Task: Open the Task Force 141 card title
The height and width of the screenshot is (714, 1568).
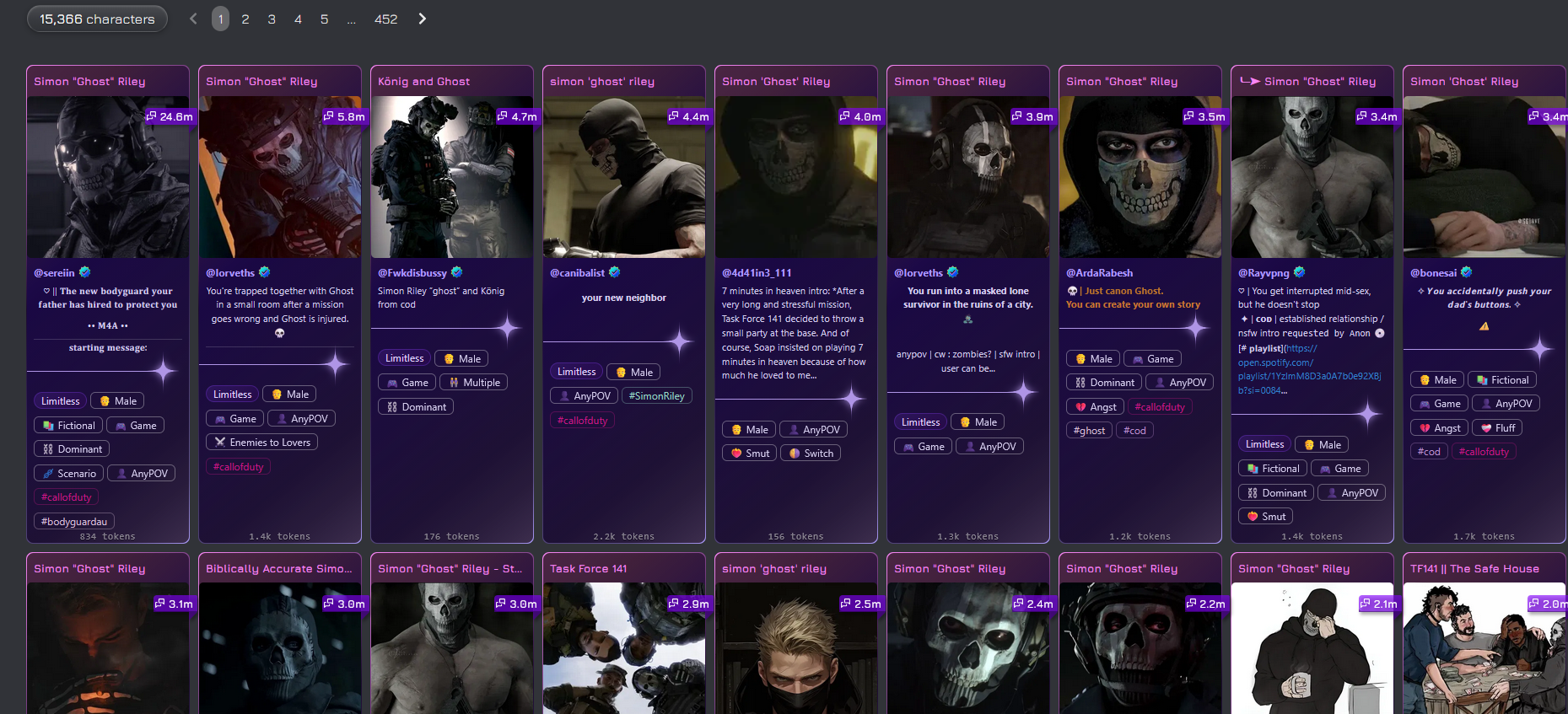Action: [x=589, y=569]
